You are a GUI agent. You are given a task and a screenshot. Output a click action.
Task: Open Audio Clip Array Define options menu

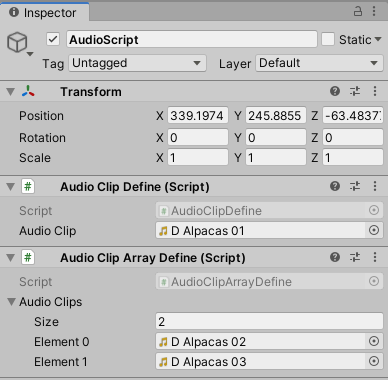(375, 257)
